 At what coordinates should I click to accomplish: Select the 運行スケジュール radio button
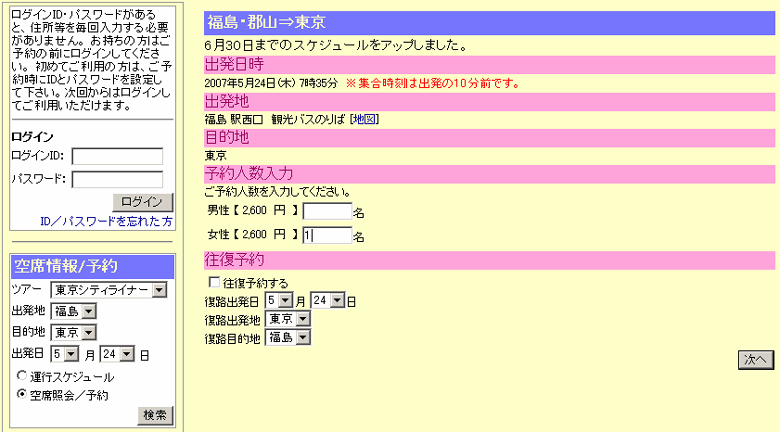[21, 375]
